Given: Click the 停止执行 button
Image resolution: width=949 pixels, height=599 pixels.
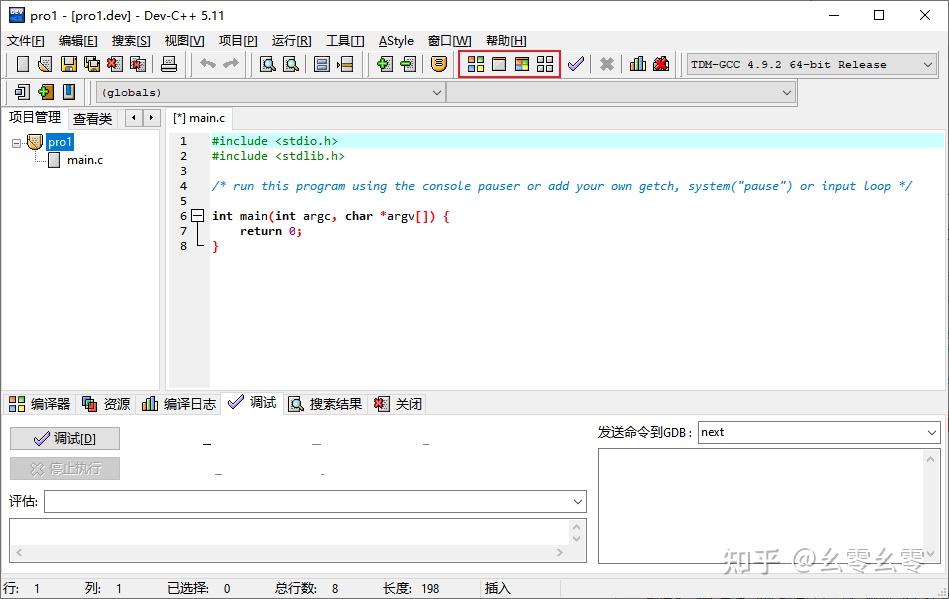Looking at the screenshot, I should click(x=65, y=469).
